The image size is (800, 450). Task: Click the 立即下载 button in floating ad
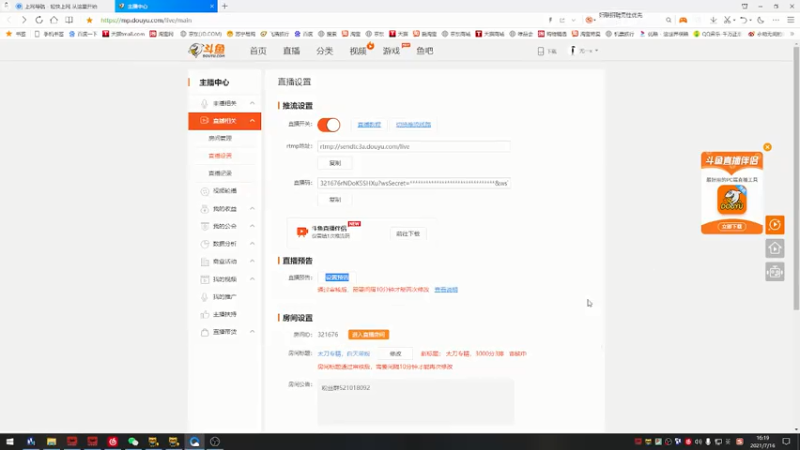pyautogui.click(x=732, y=227)
